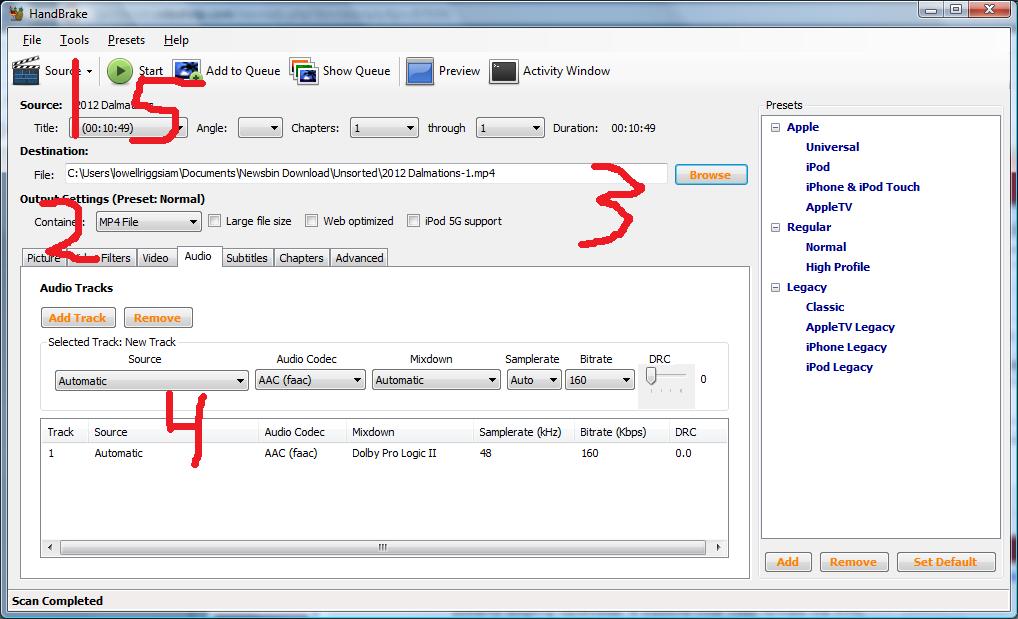This screenshot has height=619, width=1018.
Task: Open the Activity Window icon
Action: pos(504,71)
